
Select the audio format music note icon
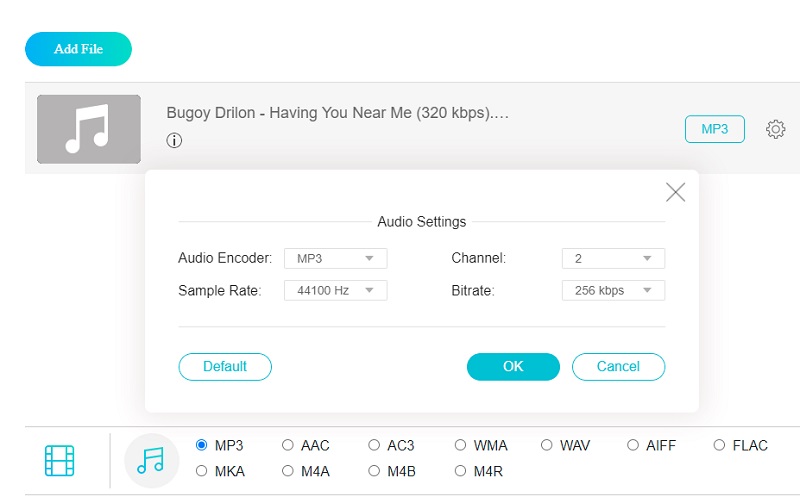[151, 460]
